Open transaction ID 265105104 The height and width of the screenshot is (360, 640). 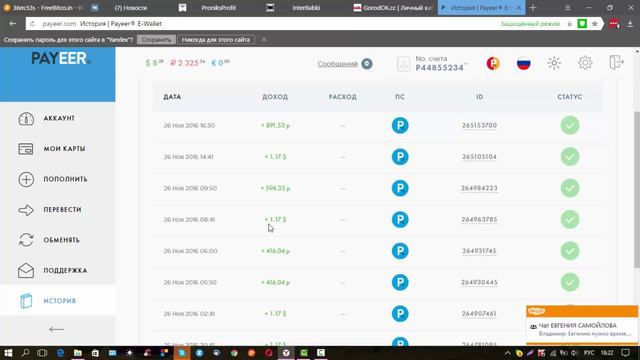[x=479, y=157]
